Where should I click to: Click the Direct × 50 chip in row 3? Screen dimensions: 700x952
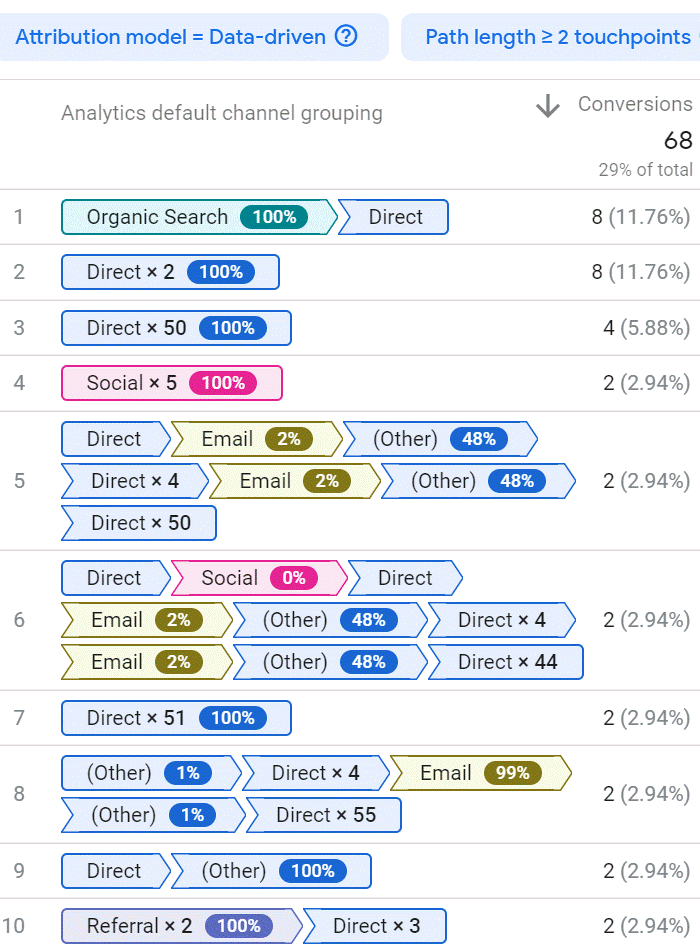[176, 328]
